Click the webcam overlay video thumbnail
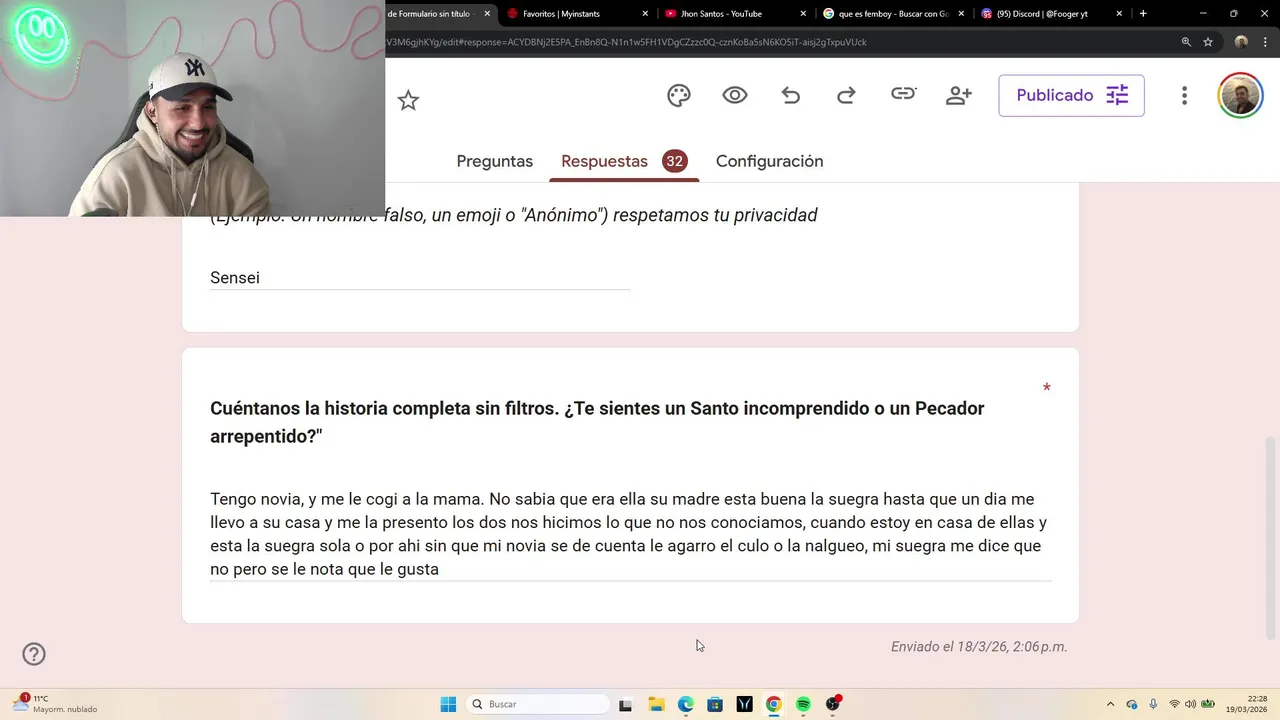 (192, 108)
